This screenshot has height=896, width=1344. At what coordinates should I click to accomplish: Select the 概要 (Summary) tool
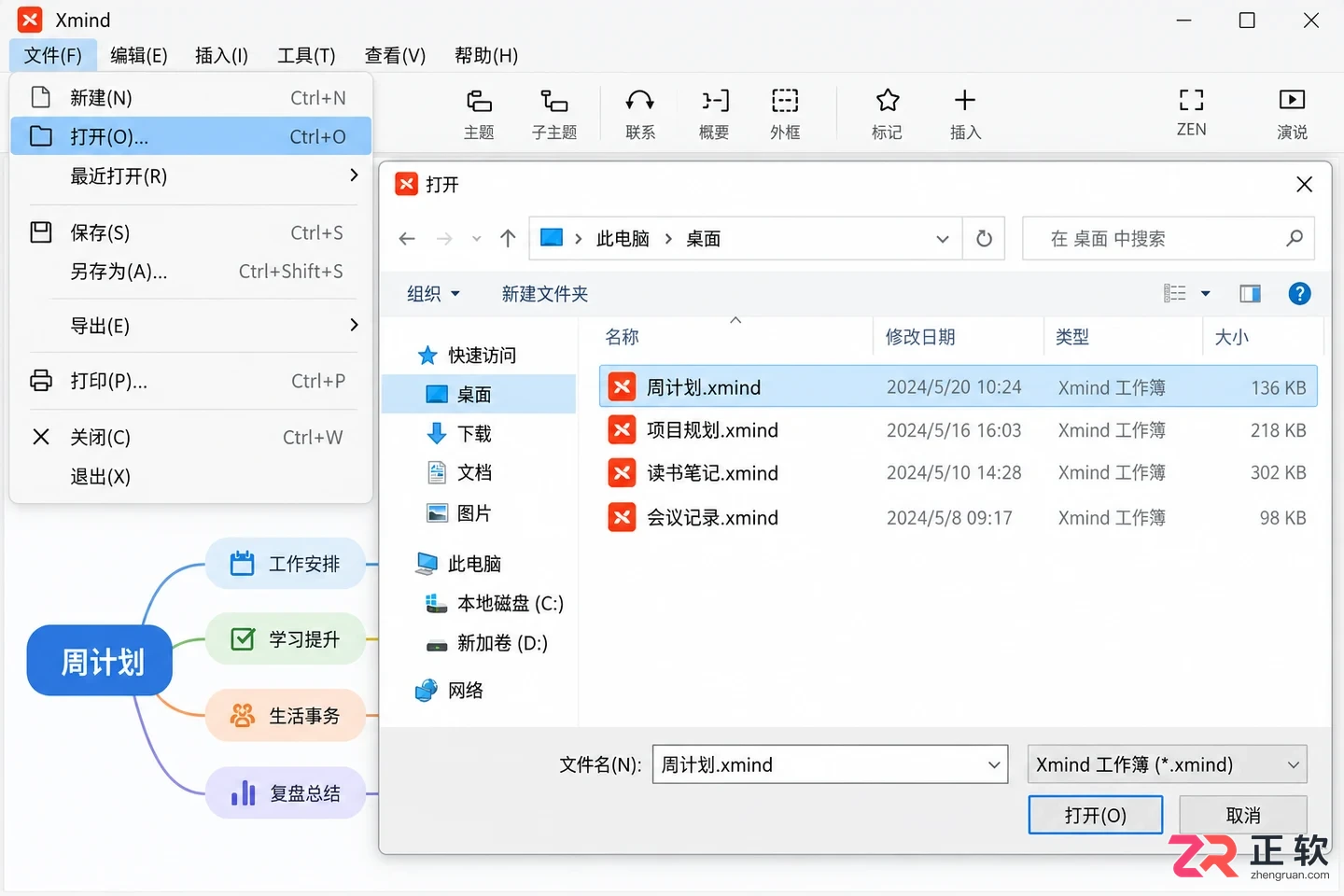pos(715,101)
